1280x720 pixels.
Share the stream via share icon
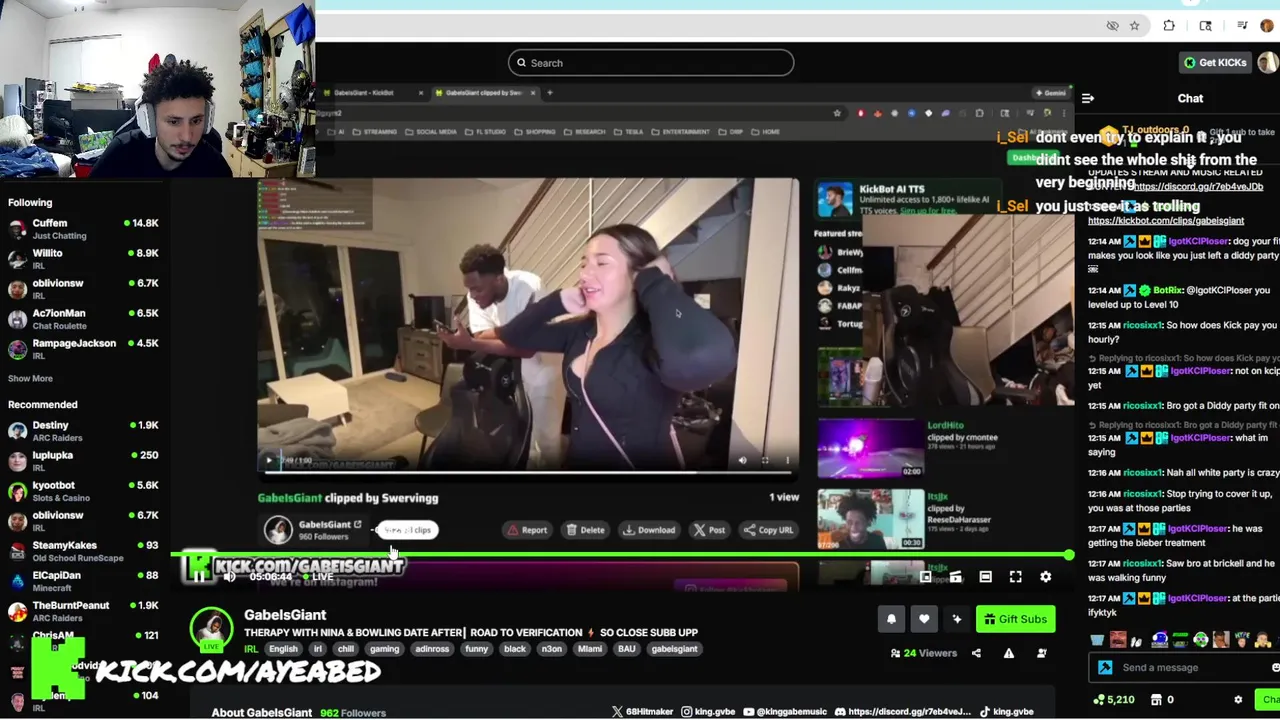coord(976,653)
